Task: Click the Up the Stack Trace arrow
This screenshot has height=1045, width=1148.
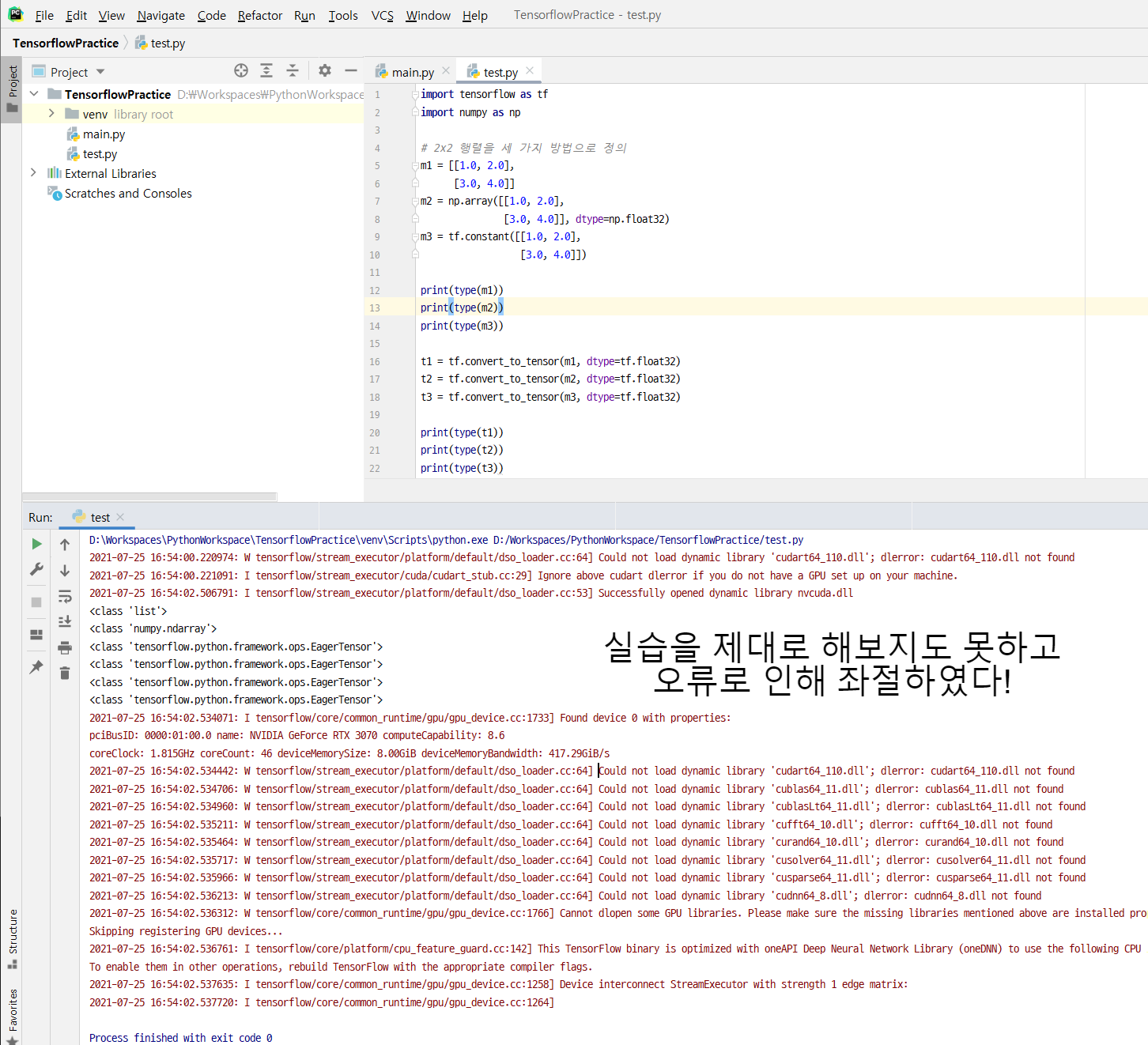Action: [x=65, y=544]
